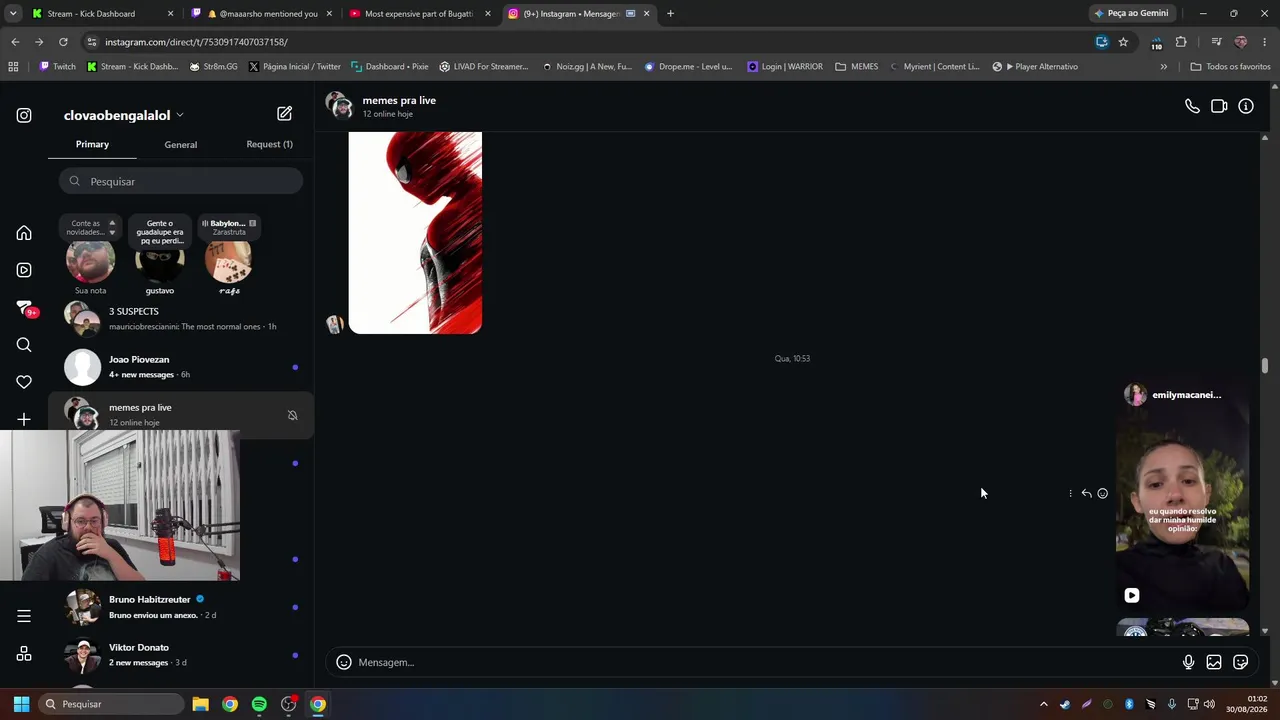
Task: Open the Viktor Donato conversation
Action: [181, 655]
